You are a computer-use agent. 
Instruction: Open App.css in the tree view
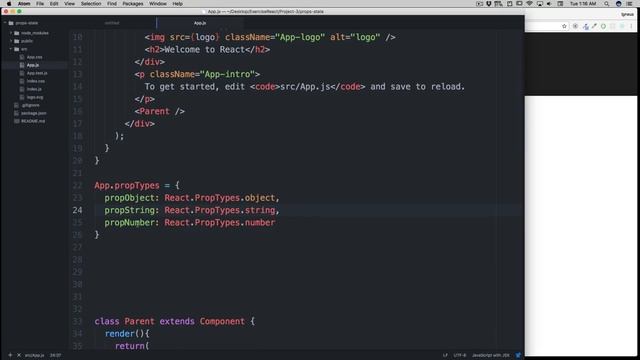tap(34, 57)
